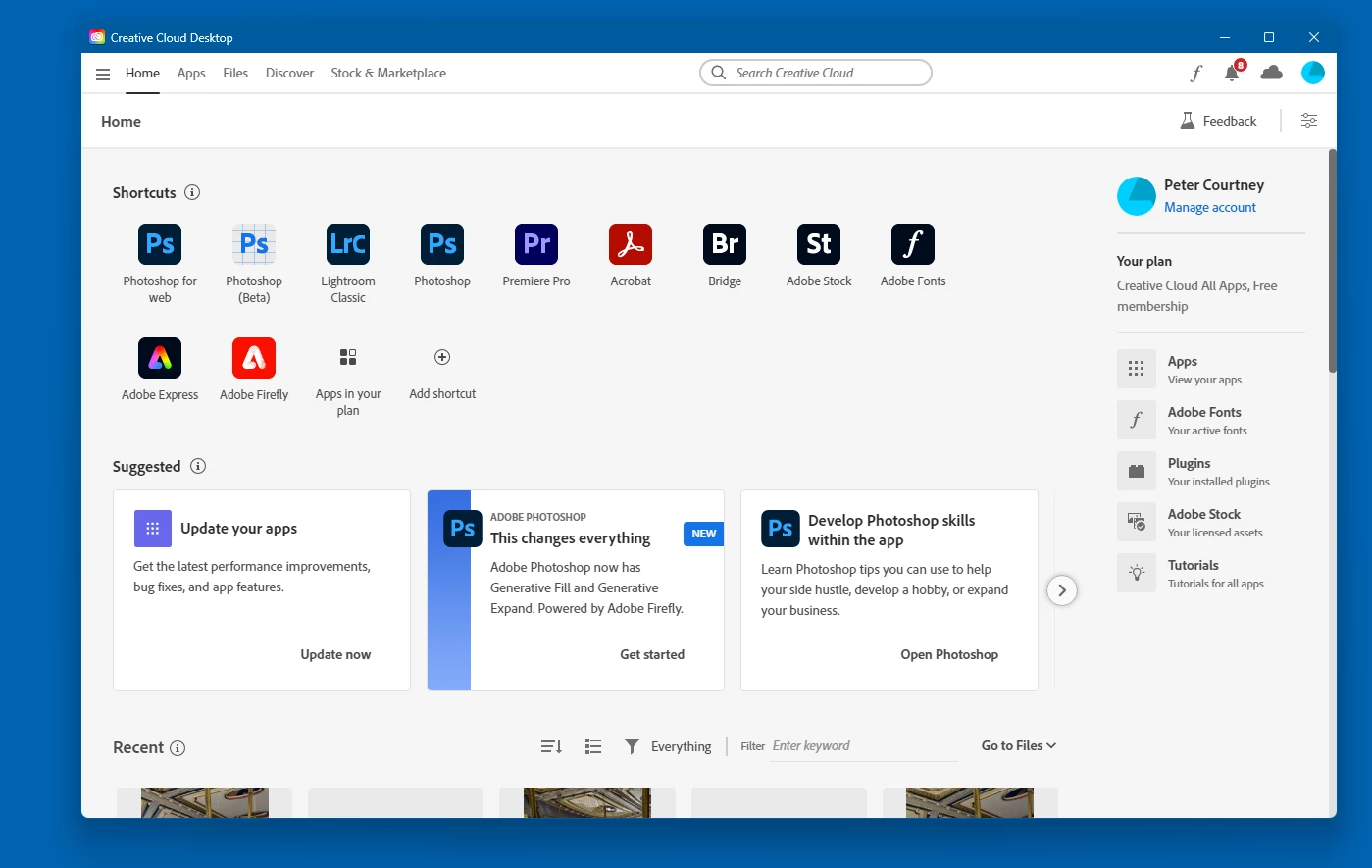1372x868 pixels.
Task: Click the Update your apps card icon
Action: click(152, 529)
